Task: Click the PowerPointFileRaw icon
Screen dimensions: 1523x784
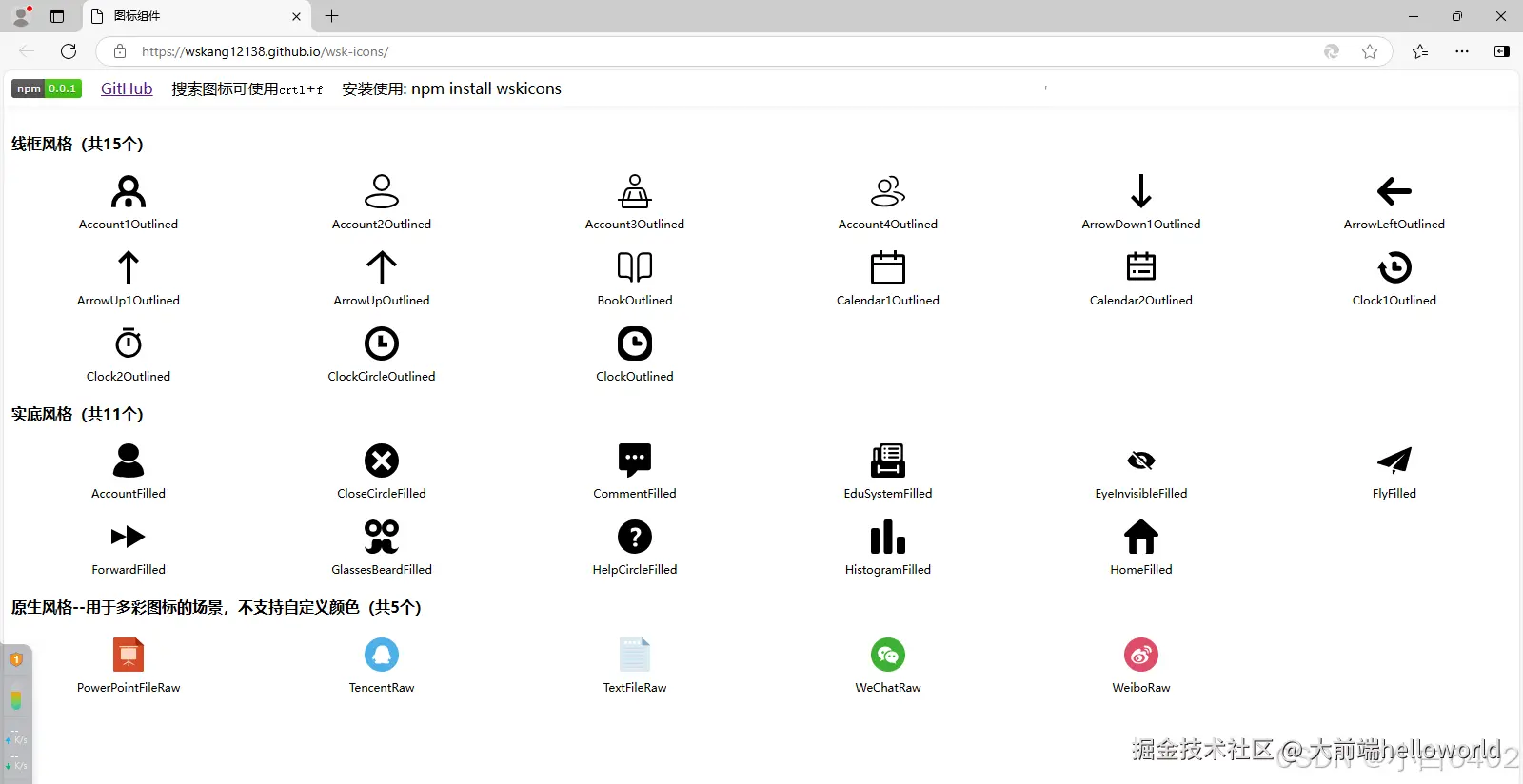Action: click(x=129, y=655)
